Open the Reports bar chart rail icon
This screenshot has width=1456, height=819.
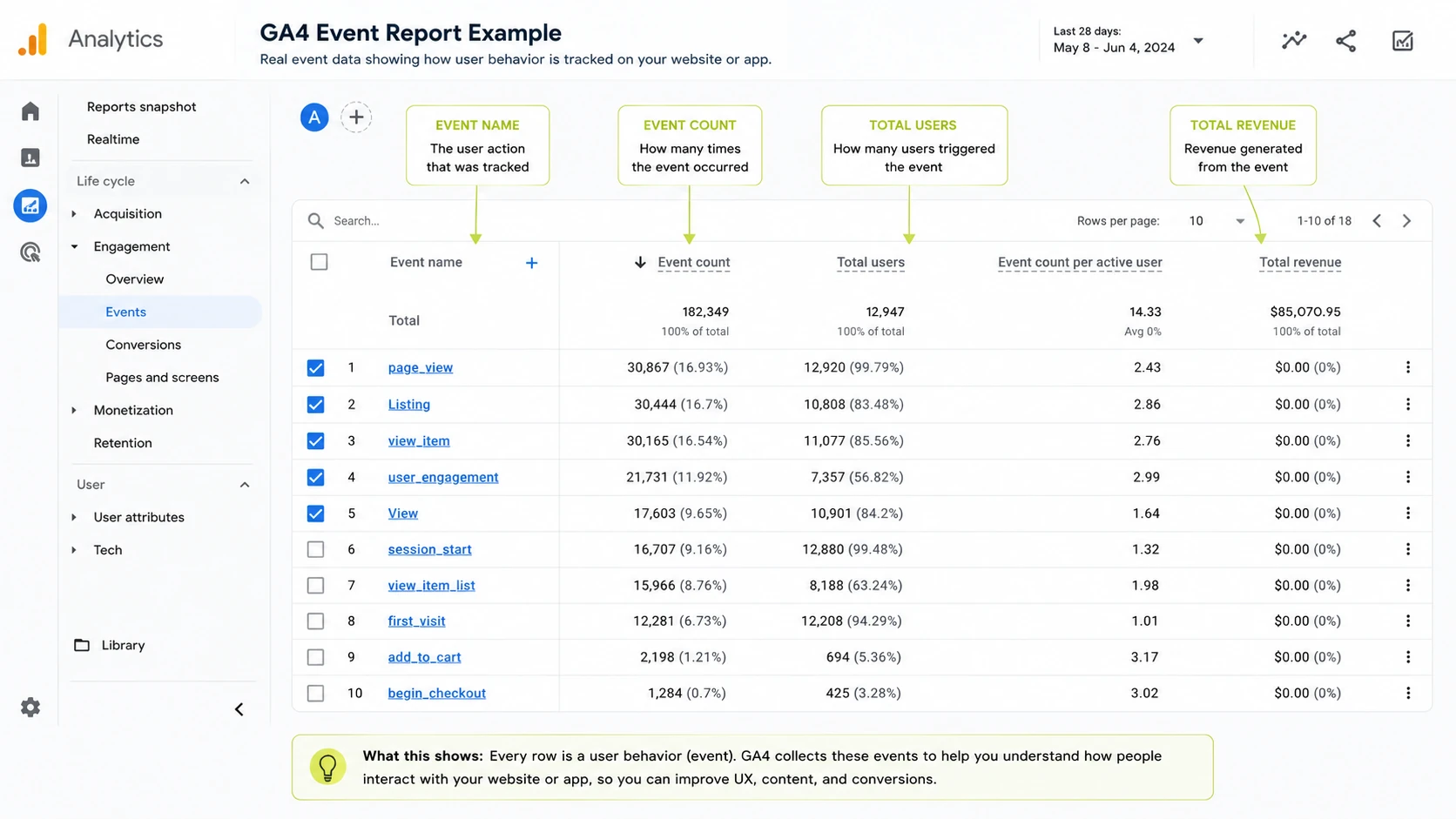[30, 158]
